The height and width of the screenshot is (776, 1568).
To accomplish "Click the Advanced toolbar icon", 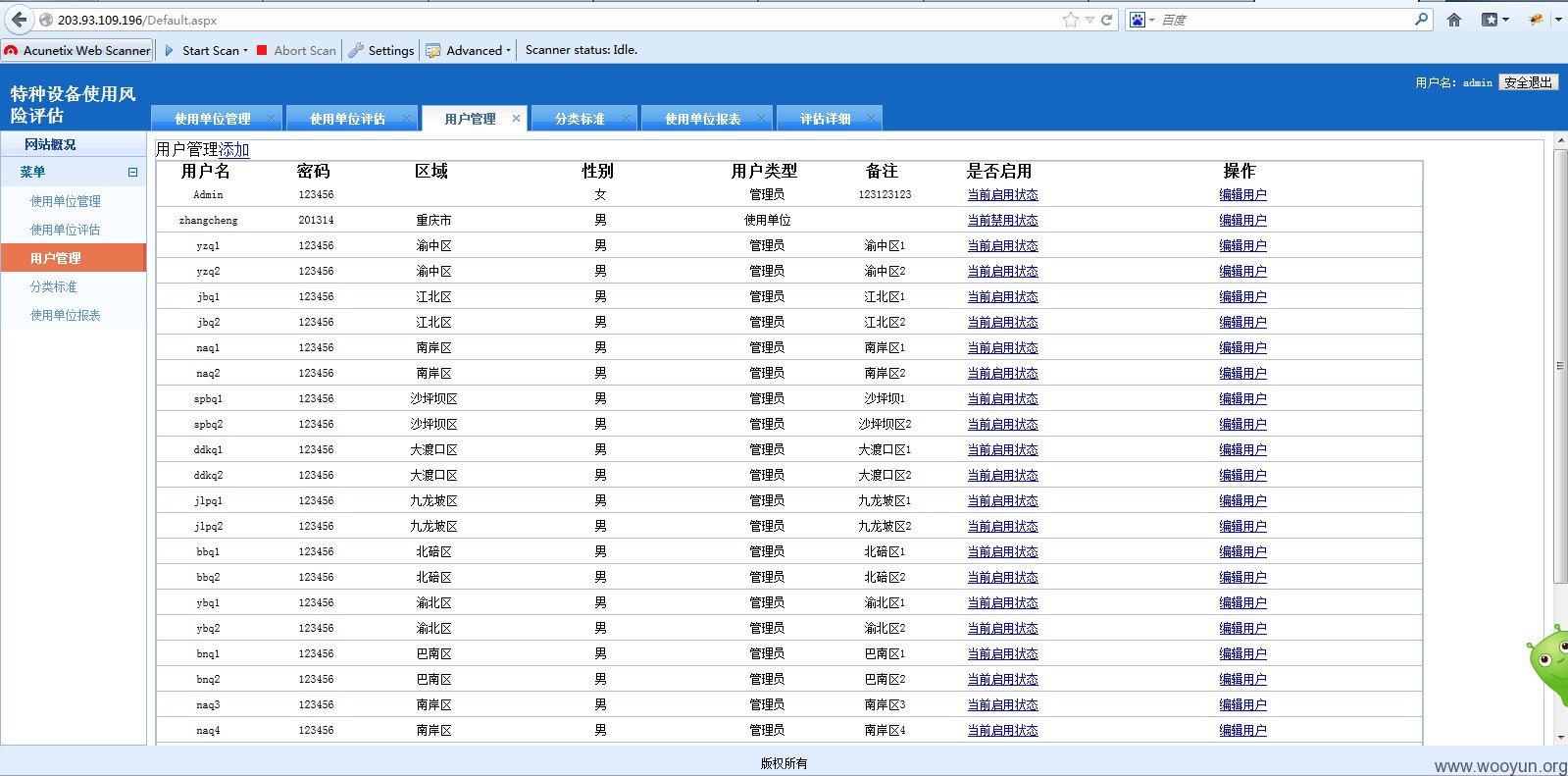I will (433, 50).
